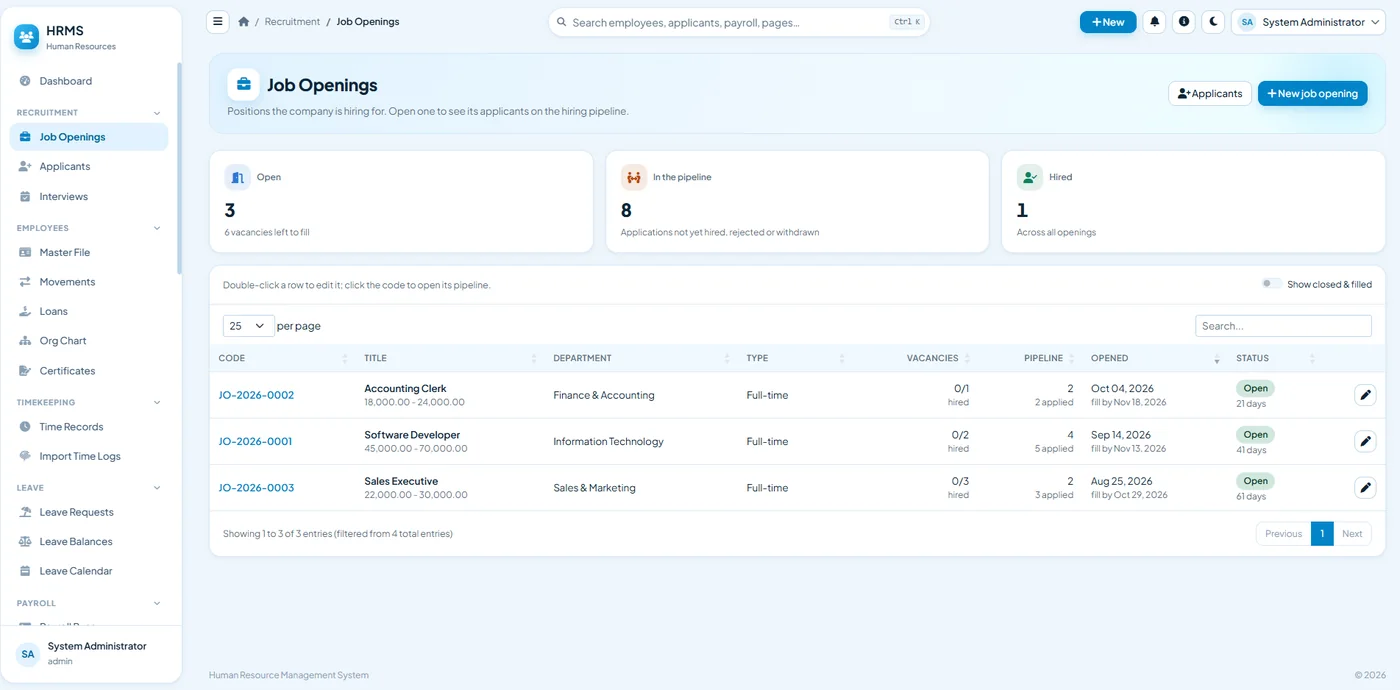Edit the Accounting Clerk opening
Image resolution: width=1400 pixels, height=690 pixels.
[x=1365, y=395]
